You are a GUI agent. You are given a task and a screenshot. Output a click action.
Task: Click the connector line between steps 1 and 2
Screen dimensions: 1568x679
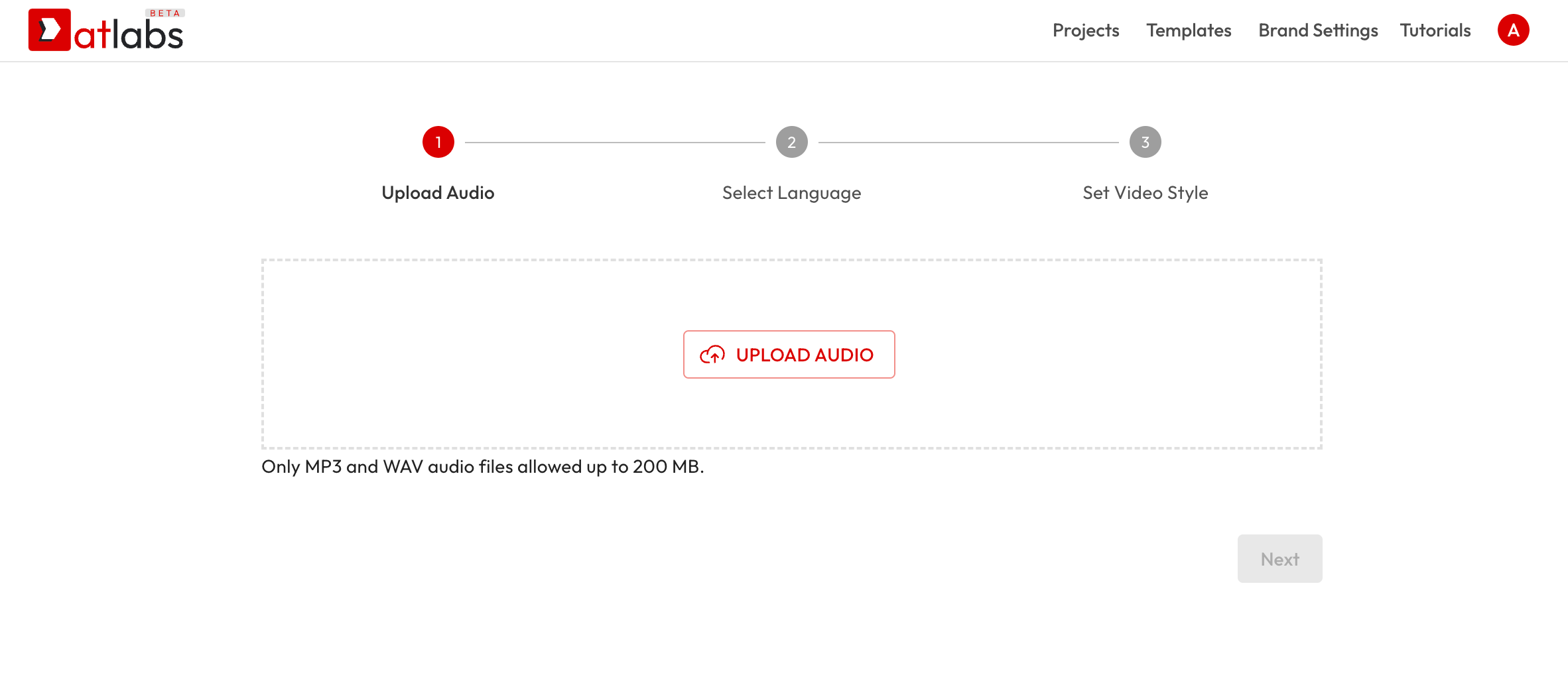(615, 142)
